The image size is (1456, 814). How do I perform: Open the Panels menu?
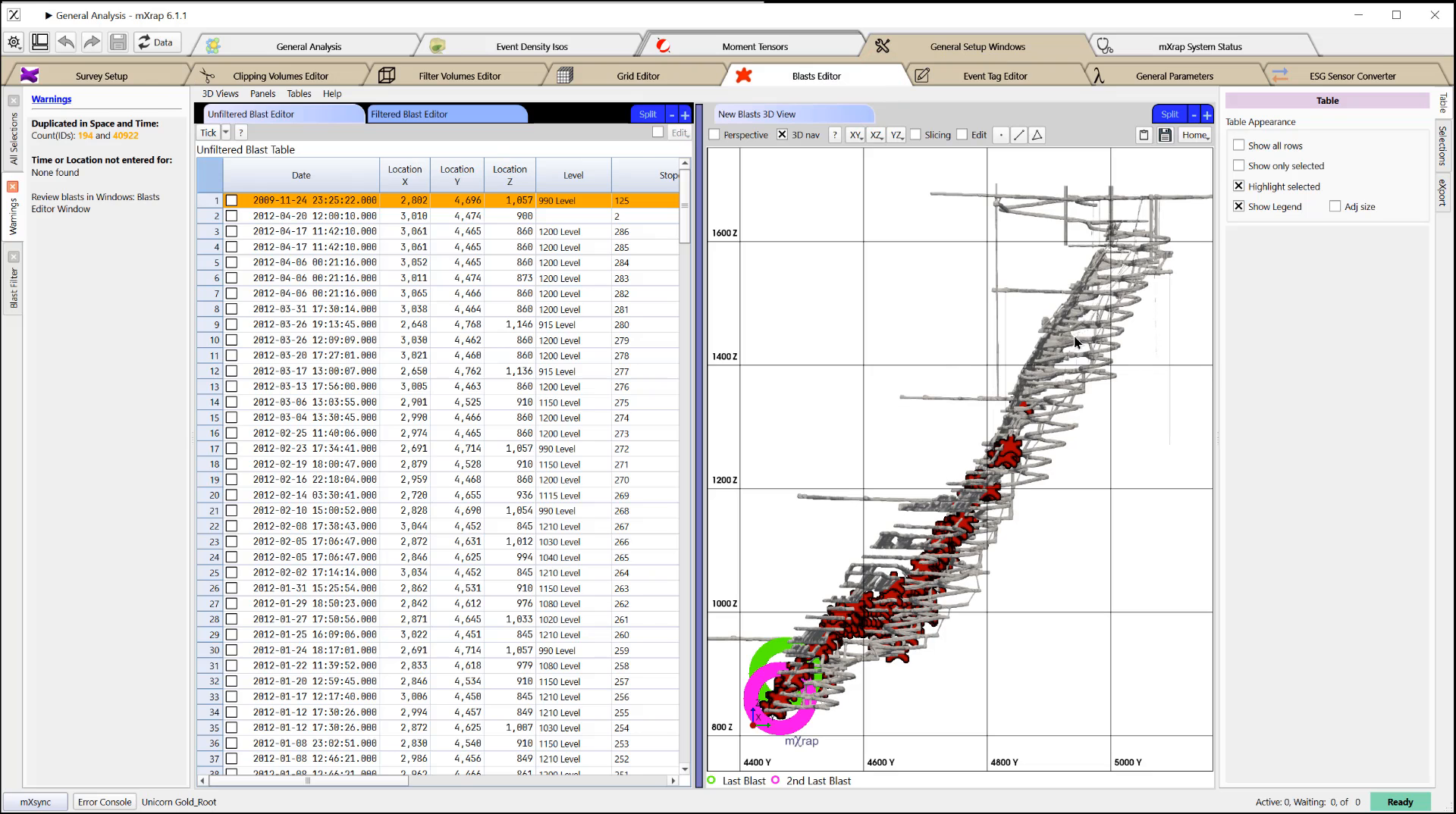pos(262,94)
